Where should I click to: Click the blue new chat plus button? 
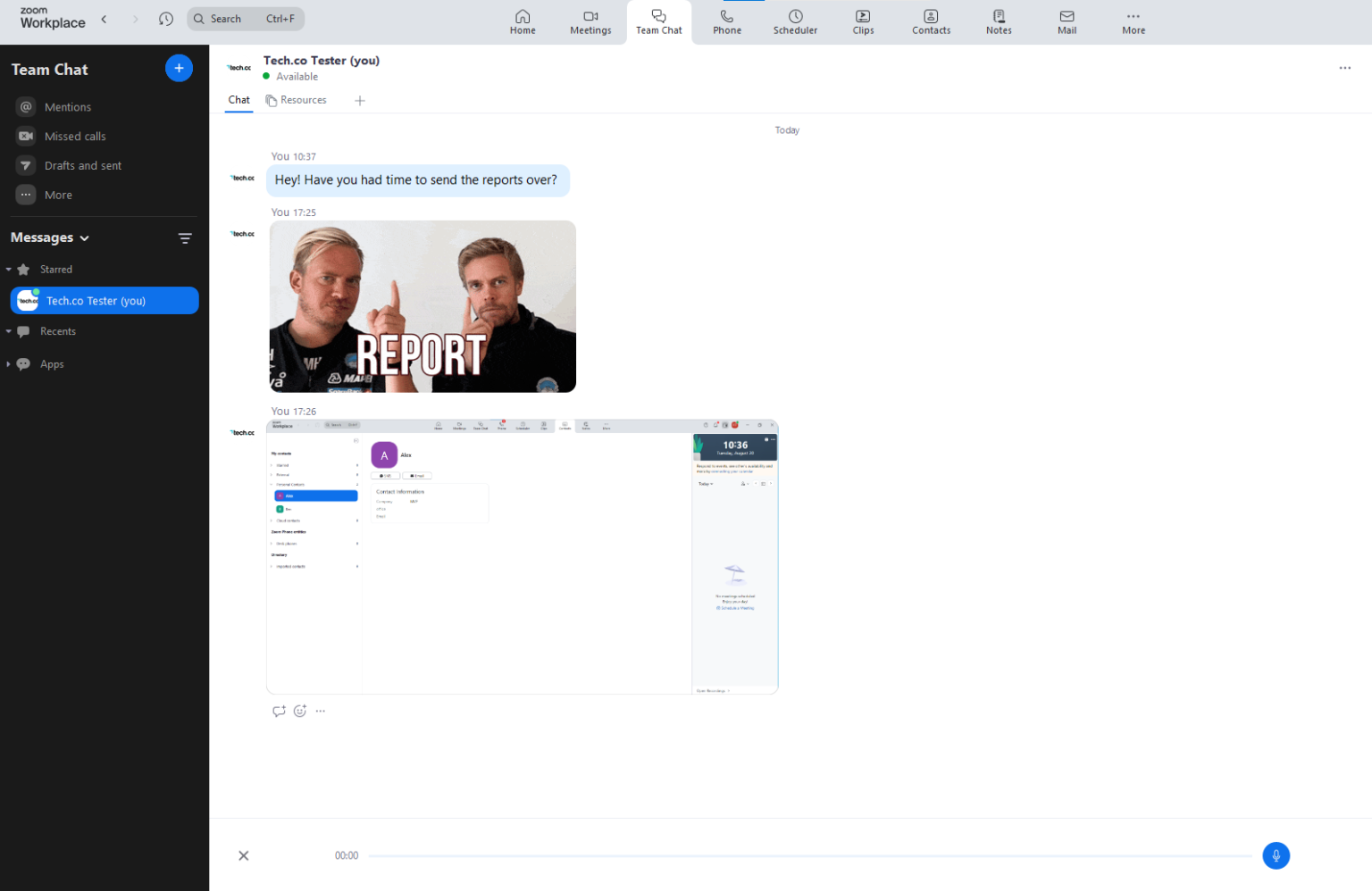[179, 68]
